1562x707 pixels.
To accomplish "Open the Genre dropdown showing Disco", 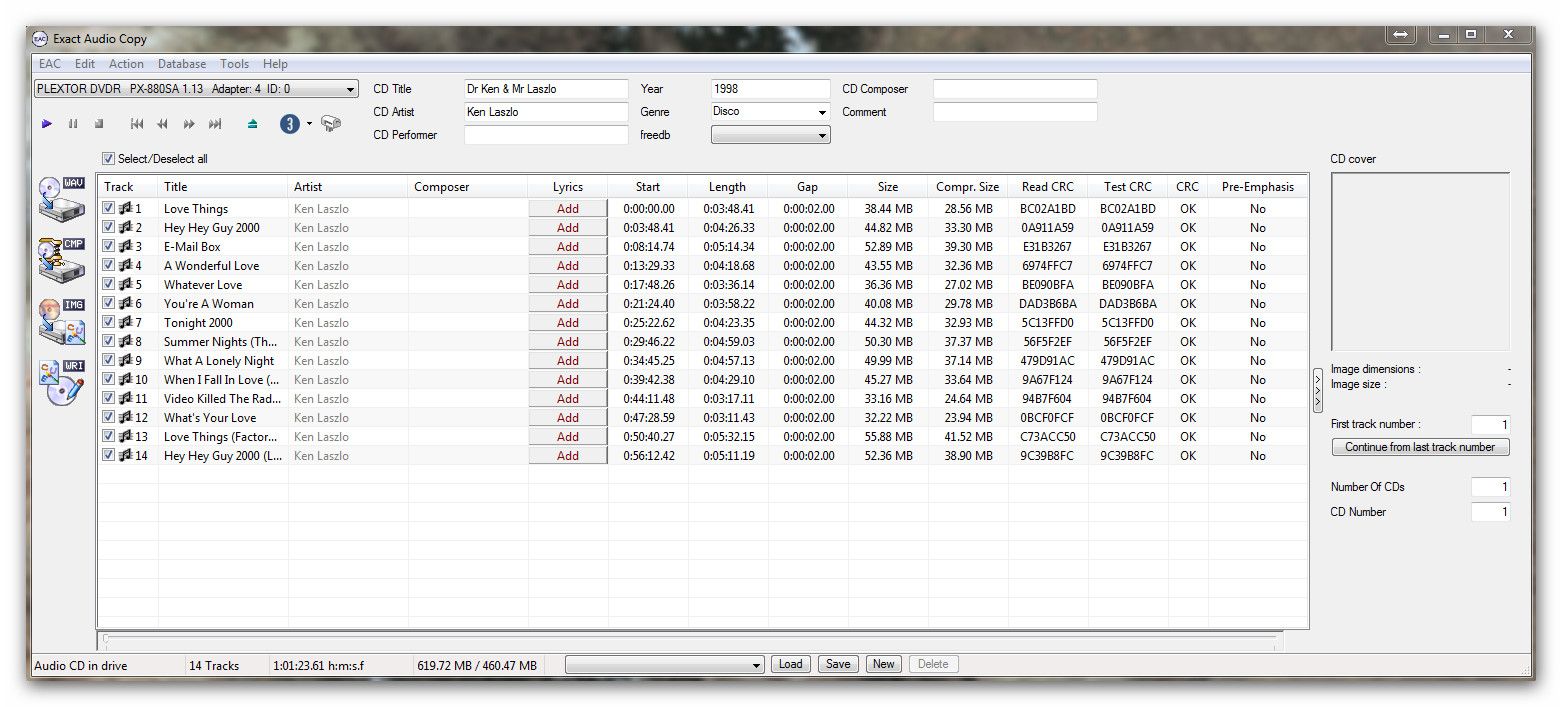I will point(771,112).
